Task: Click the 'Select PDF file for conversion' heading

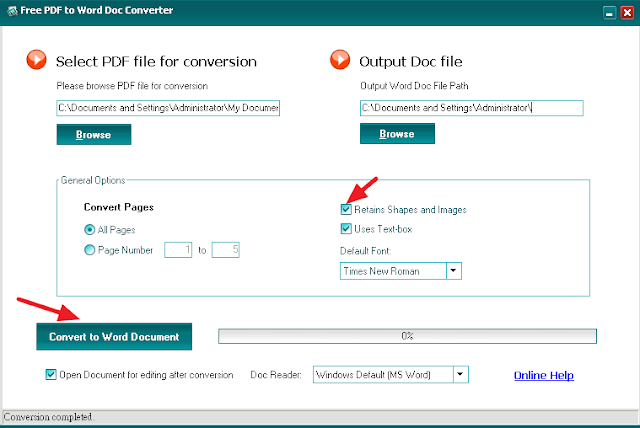Action: (156, 62)
